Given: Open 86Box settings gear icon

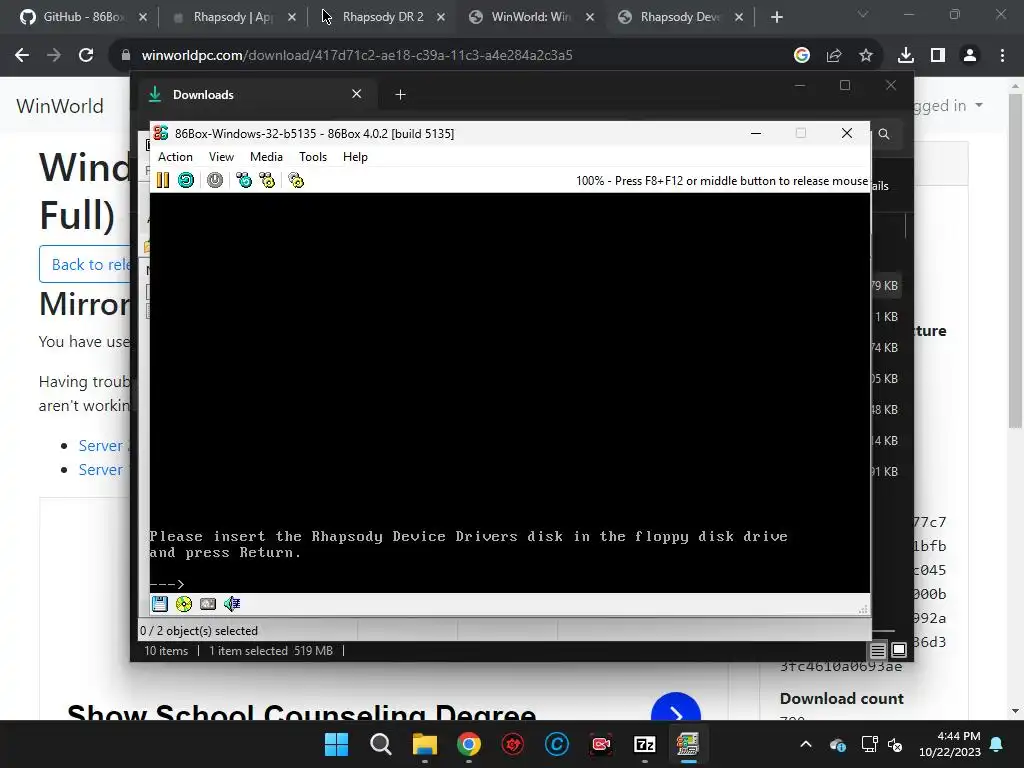Looking at the screenshot, I should pos(296,180).
